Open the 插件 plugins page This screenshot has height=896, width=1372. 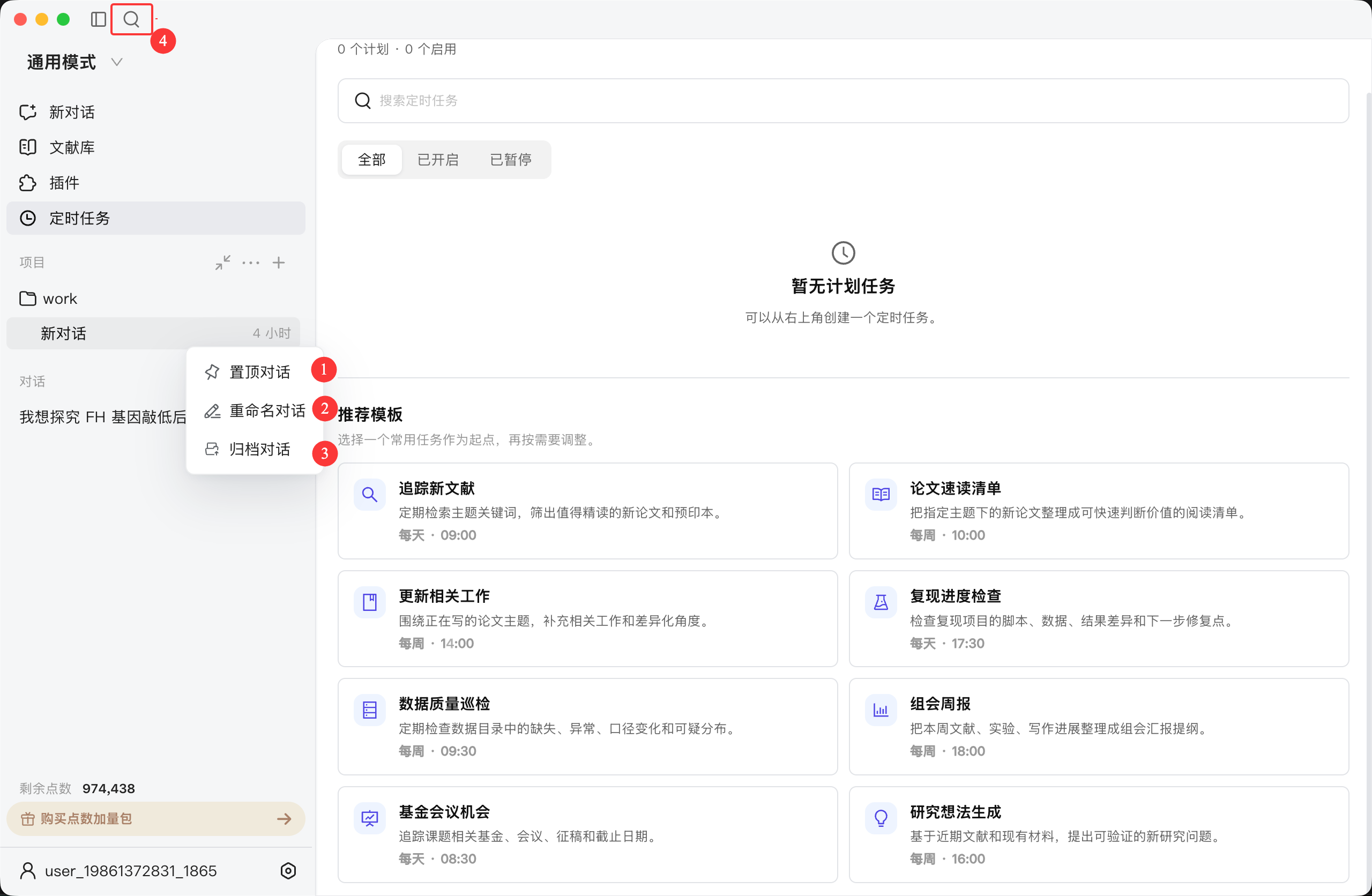point(155,183)
